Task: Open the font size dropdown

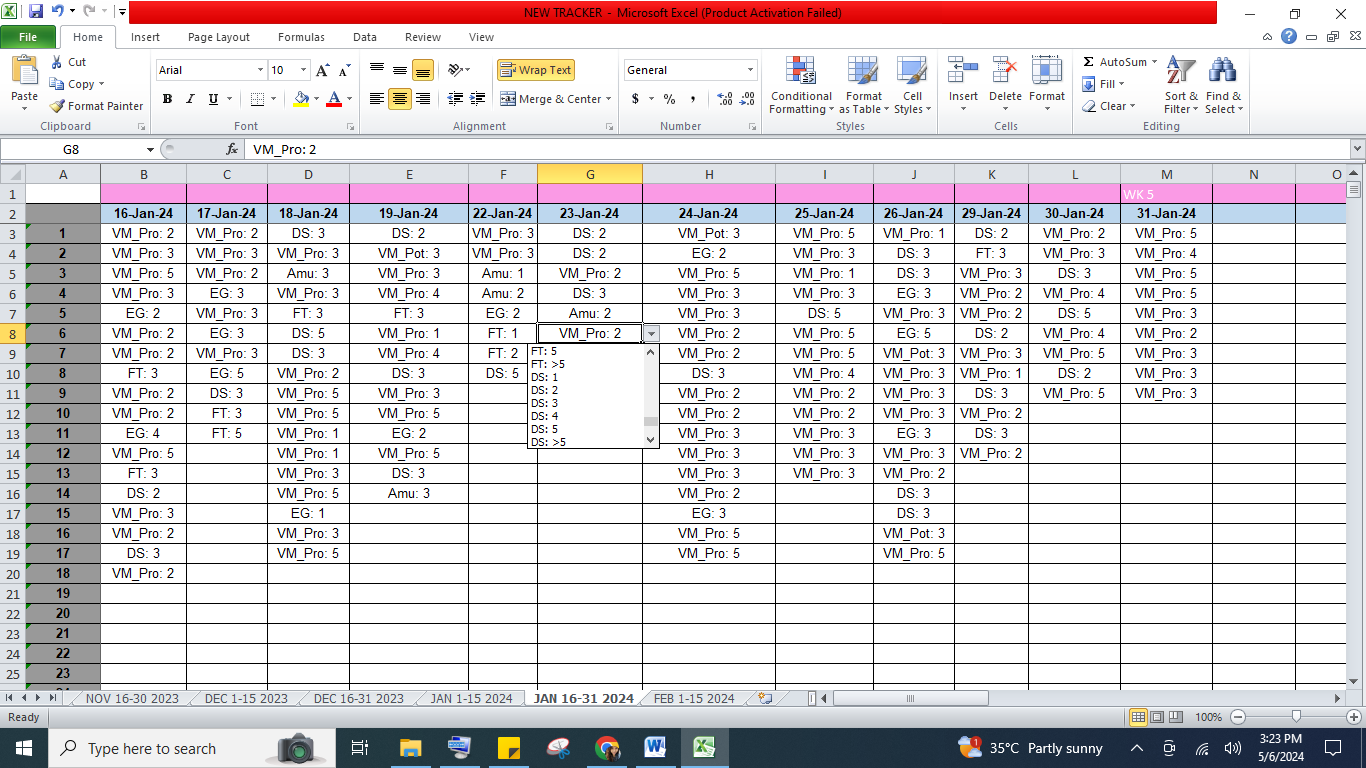Action: coord(304,70)
